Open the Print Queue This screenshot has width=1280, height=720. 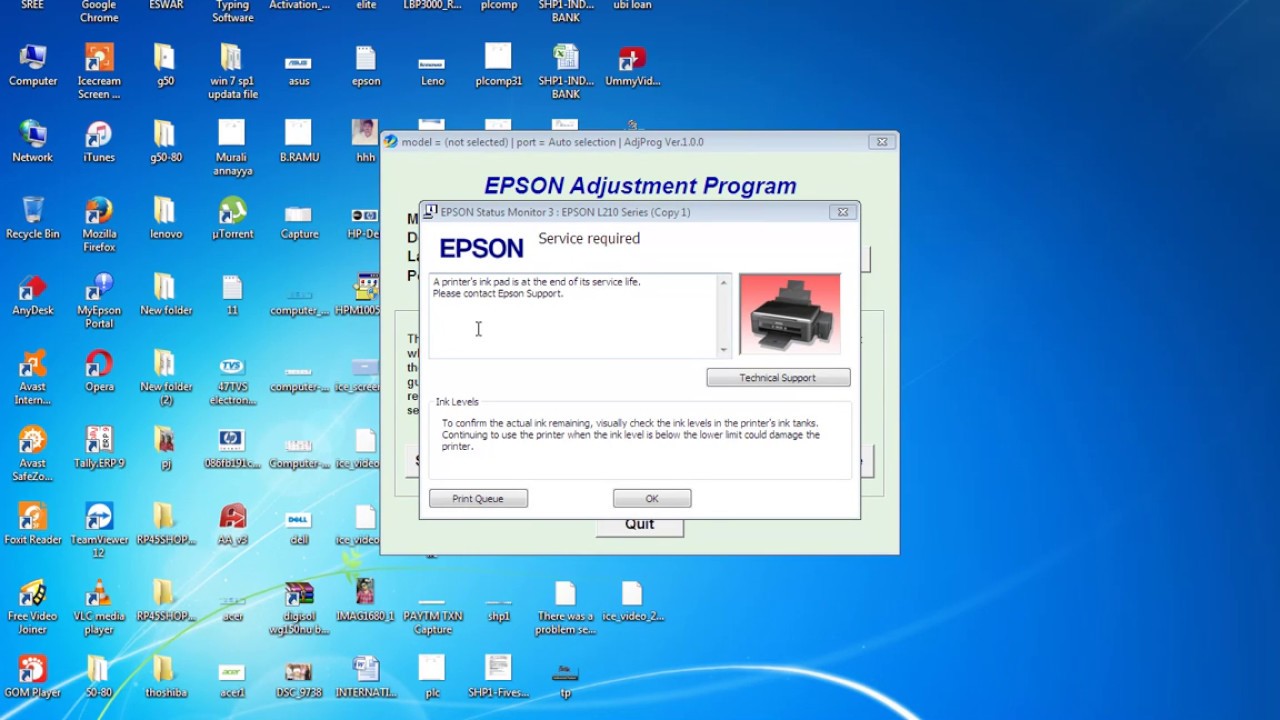(x=478, y=498)
